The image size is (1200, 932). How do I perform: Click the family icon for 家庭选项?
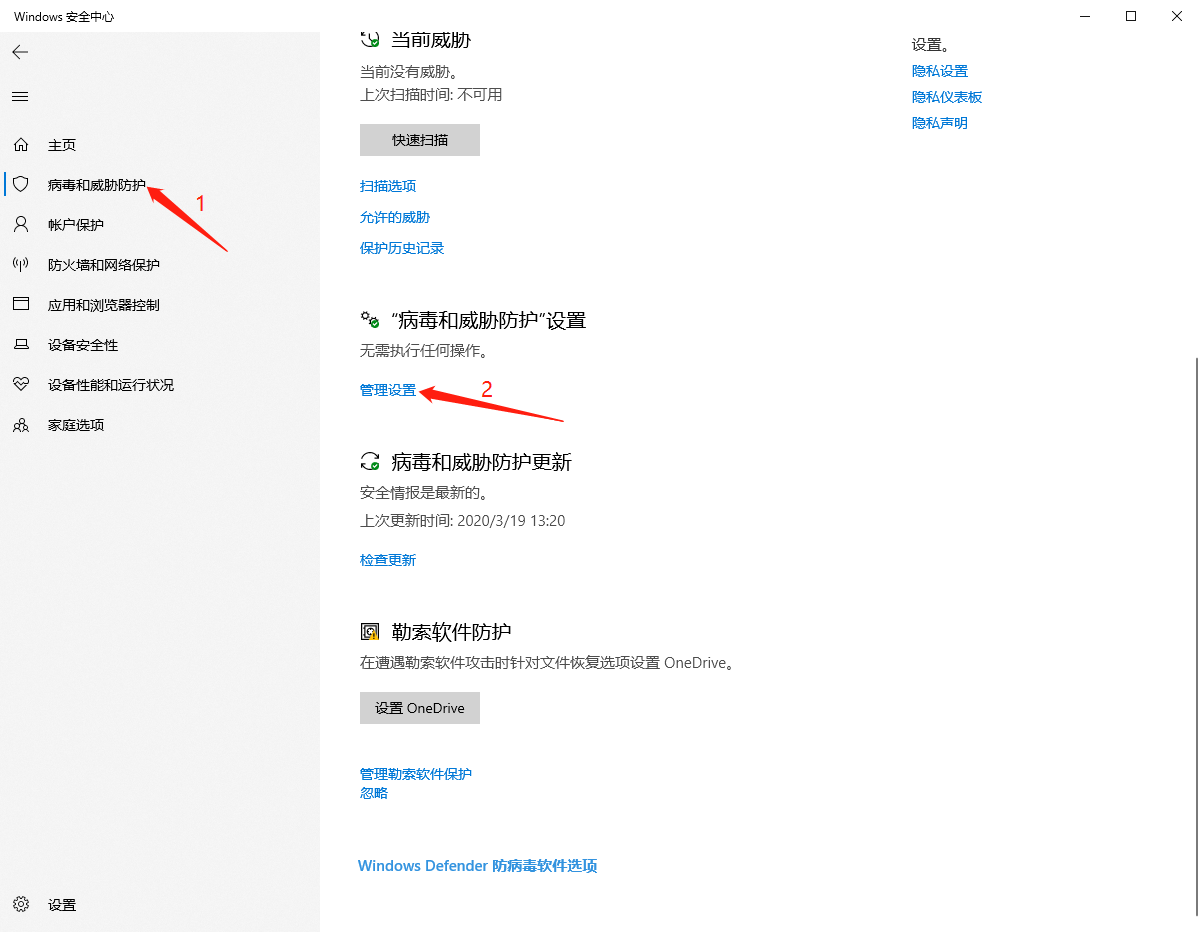click(x=20, y=425)
